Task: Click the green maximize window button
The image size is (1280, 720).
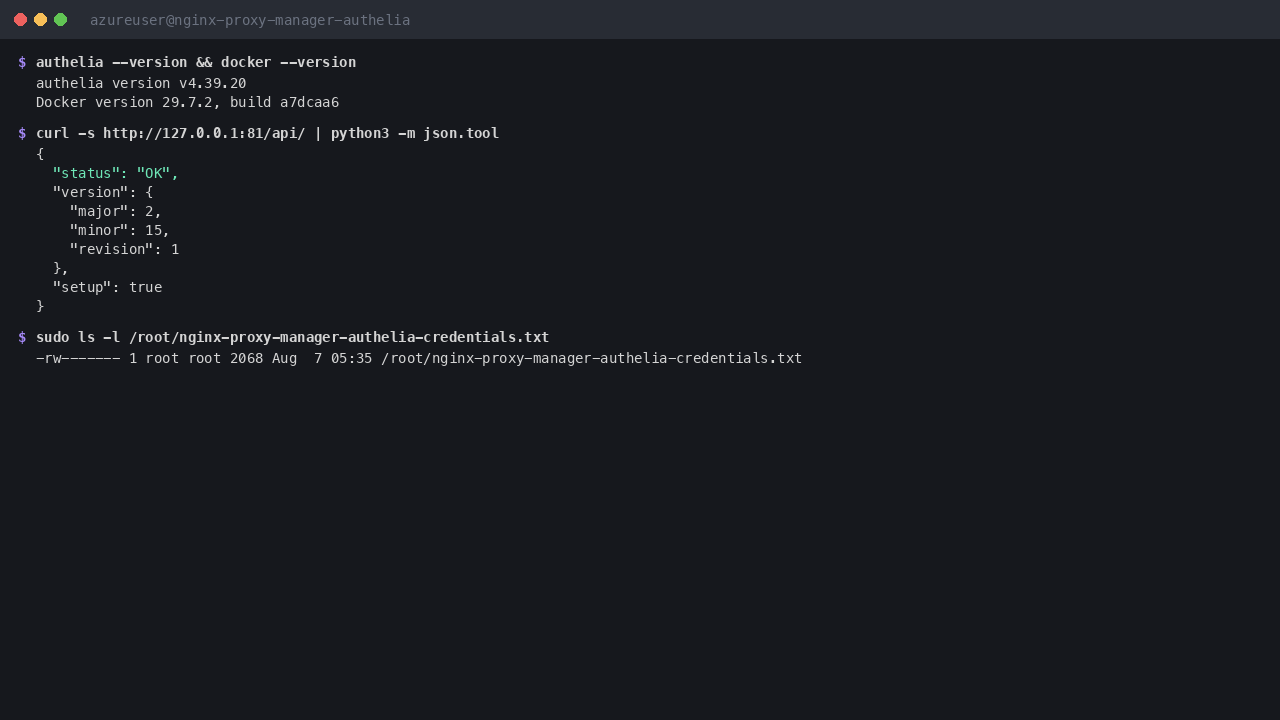Action: (x=60, y=20)
